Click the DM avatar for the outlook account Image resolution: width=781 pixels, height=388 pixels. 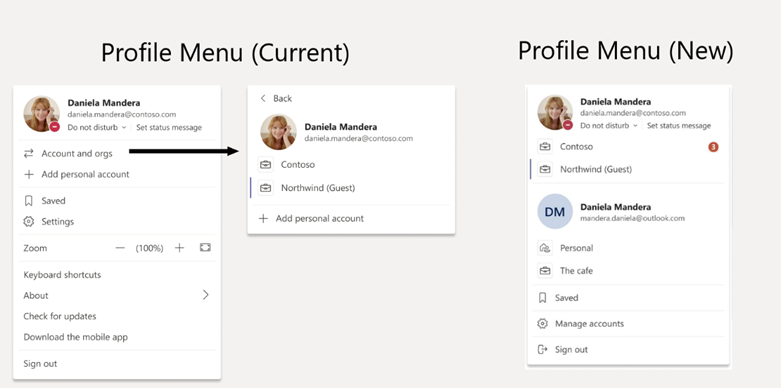[x=555, y=212]
